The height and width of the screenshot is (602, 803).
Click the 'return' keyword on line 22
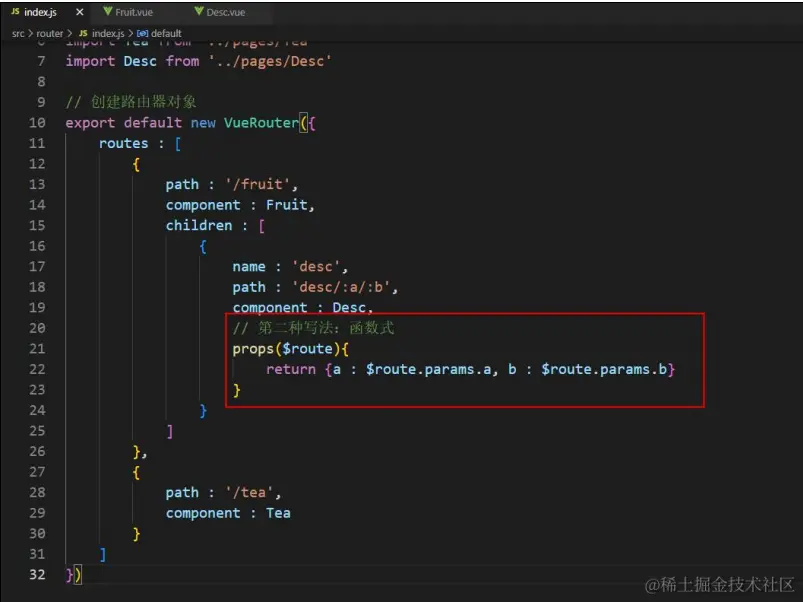coord(291,369)
